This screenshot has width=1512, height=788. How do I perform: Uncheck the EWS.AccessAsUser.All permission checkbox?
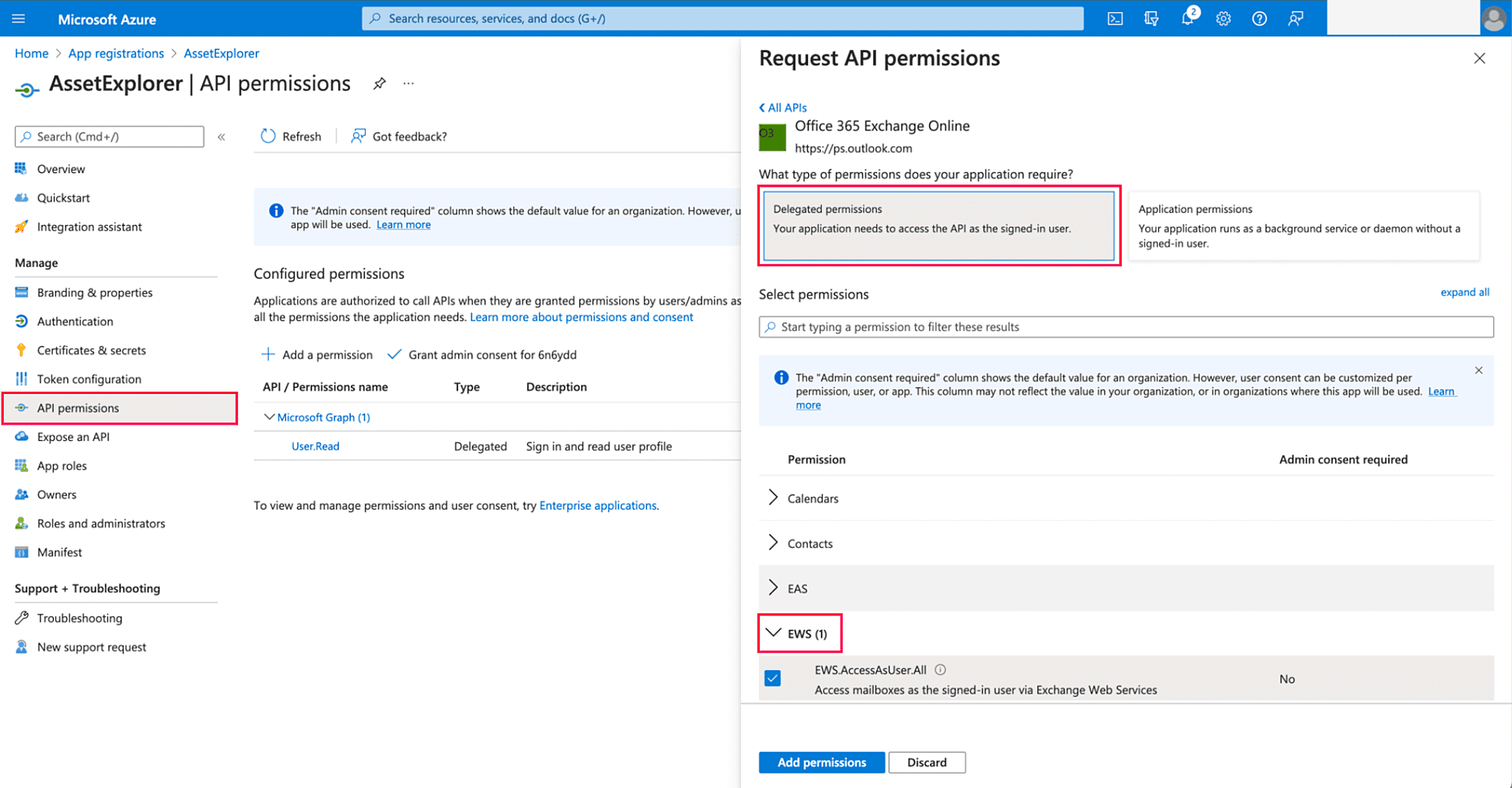tap(773, 678)
